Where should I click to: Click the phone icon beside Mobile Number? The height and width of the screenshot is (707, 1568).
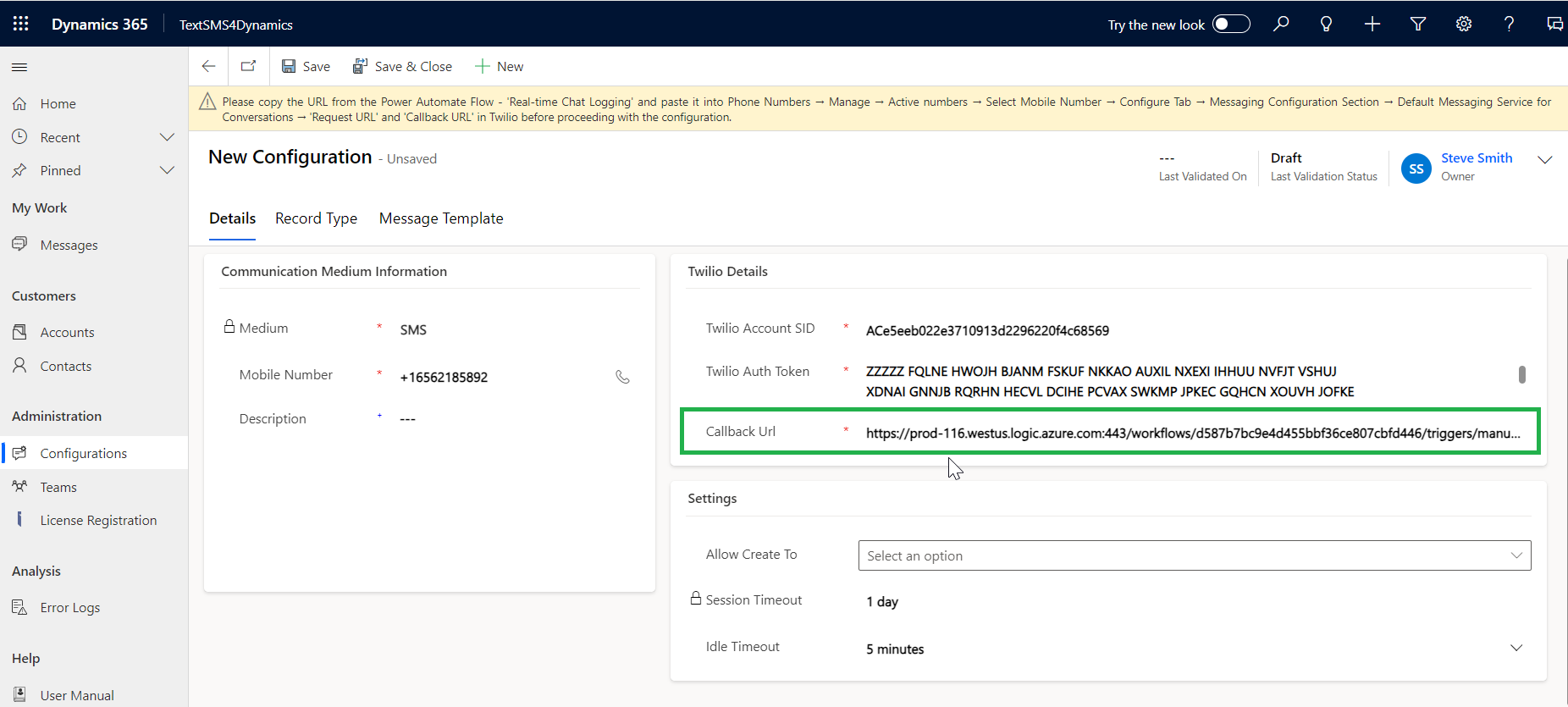pyautogui.click(x=622, y=377)
